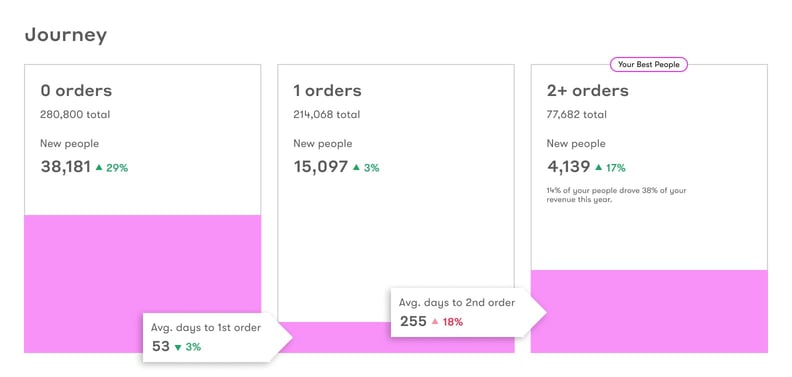The height and width of the screenshot is (377, 792).
Task: Click the green up arrow beside 3% under 1 orders
Action: [x=356, y=167]
